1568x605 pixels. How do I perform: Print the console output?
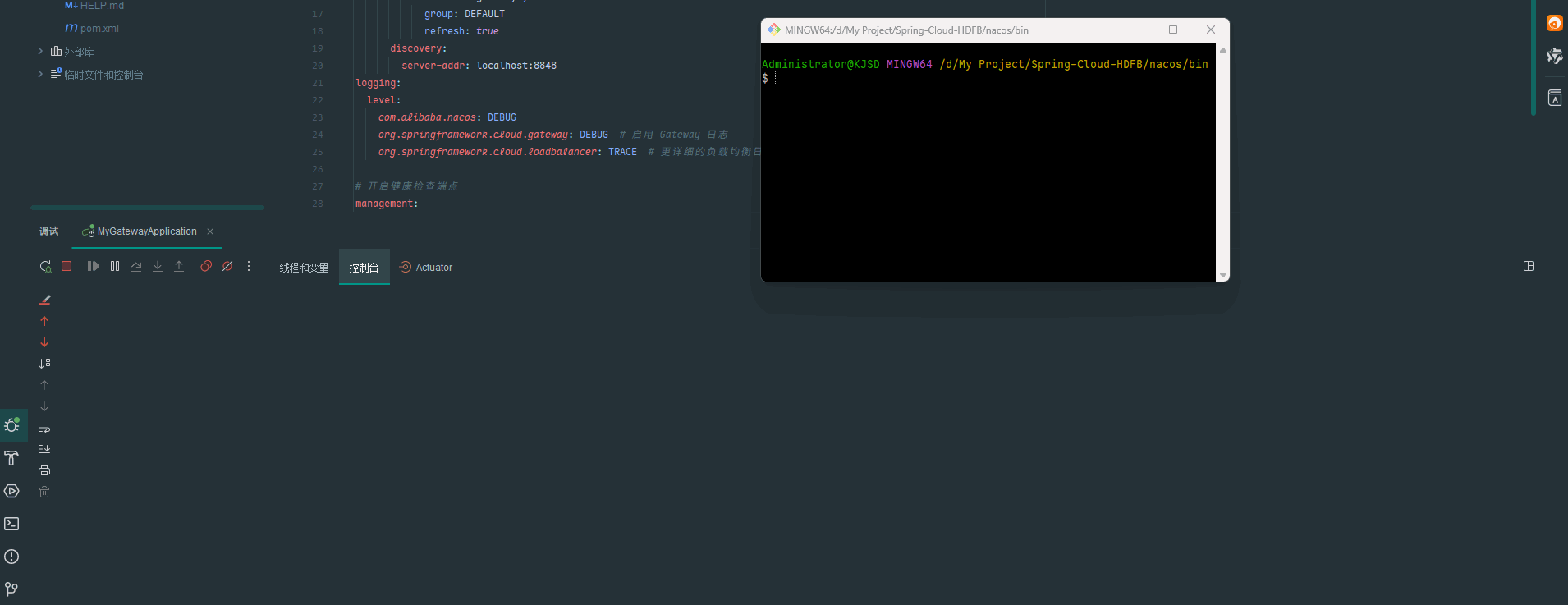pos(44,470)
